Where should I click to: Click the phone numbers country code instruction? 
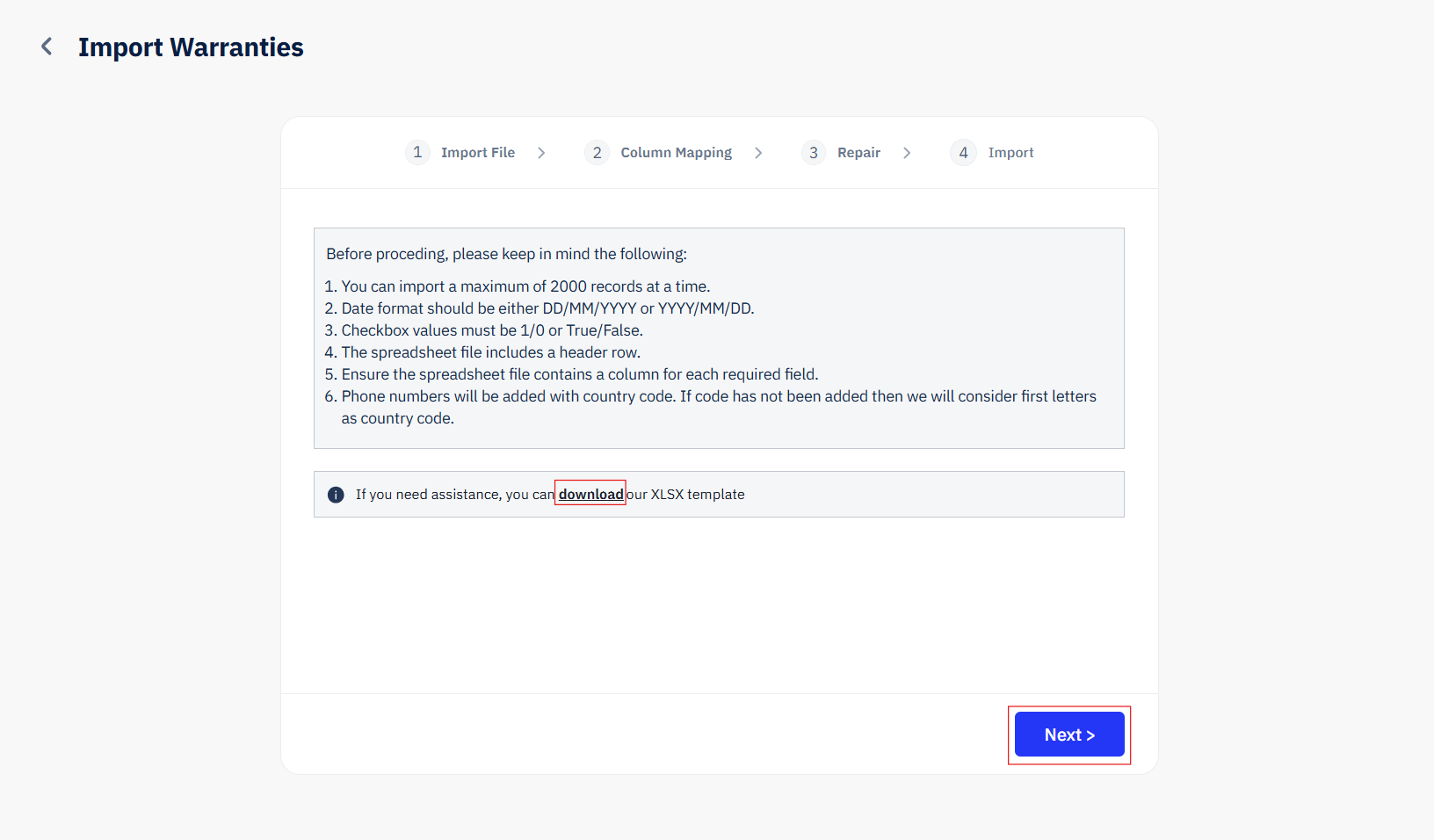tap(711, 407)
